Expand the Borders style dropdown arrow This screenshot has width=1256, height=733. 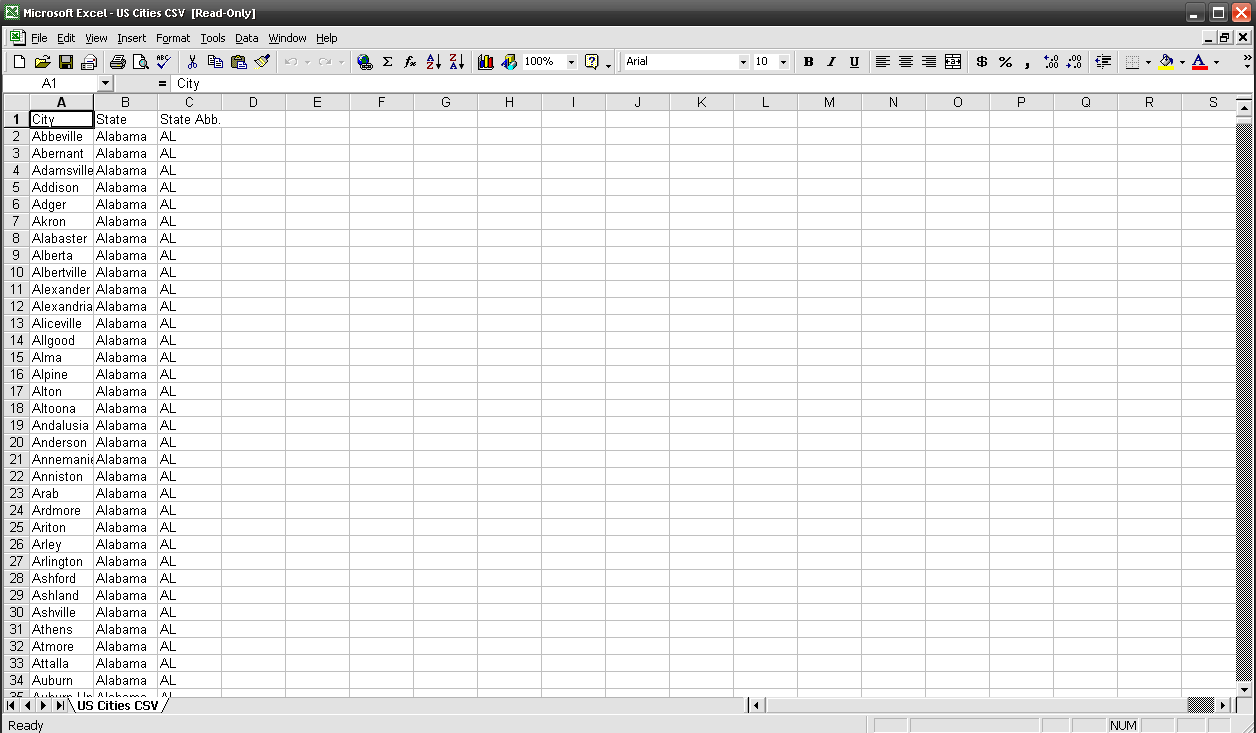tap(1148, 62)
